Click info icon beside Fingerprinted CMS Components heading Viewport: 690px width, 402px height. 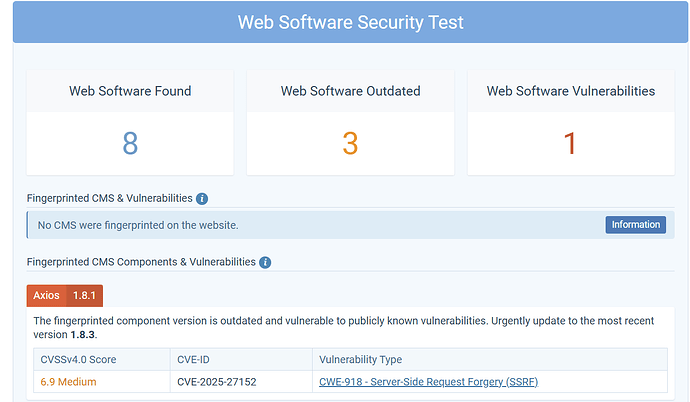coord(265,262)
